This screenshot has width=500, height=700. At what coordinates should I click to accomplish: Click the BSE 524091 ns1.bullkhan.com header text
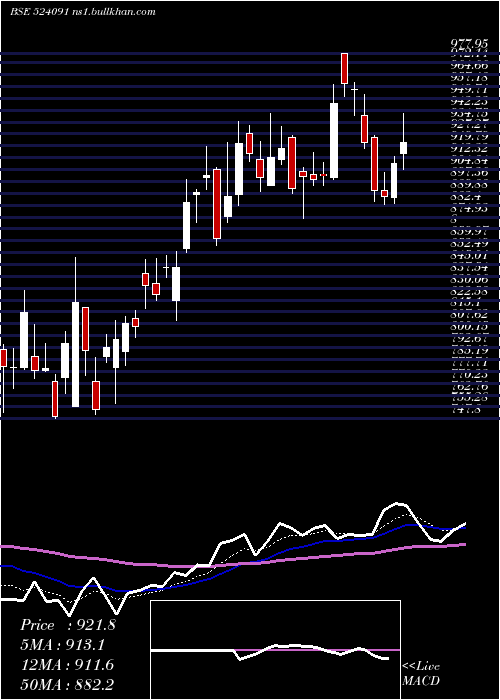(x=83, y=12)
